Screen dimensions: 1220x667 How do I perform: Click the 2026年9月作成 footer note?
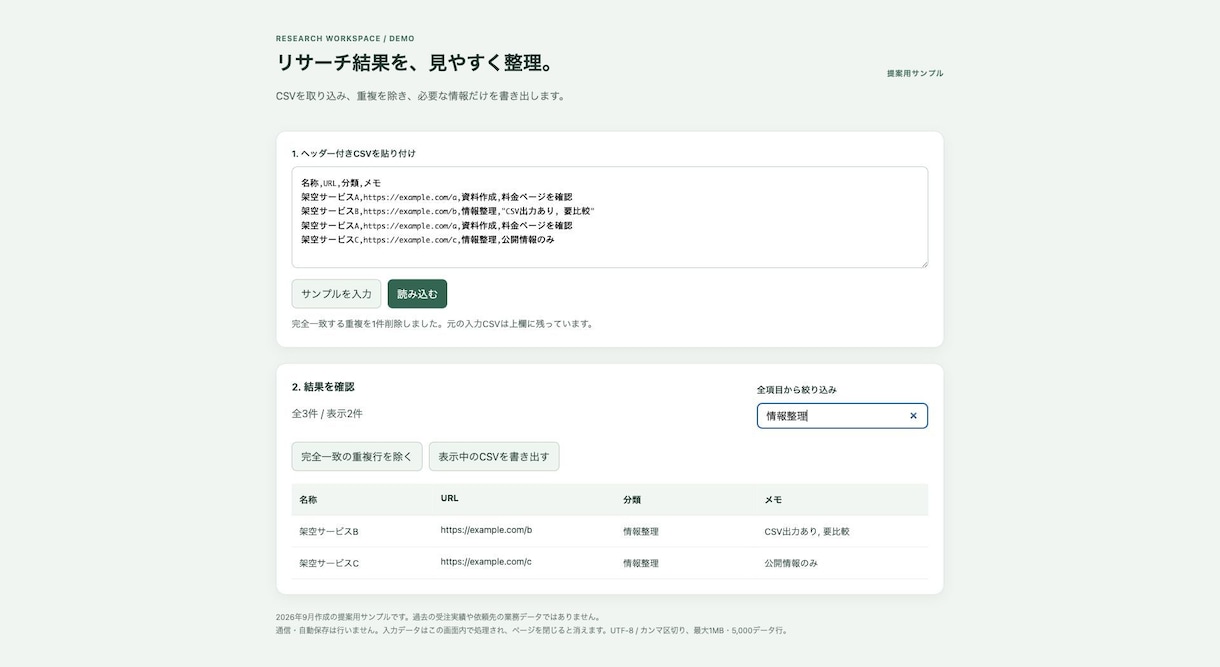click(439, 617)
